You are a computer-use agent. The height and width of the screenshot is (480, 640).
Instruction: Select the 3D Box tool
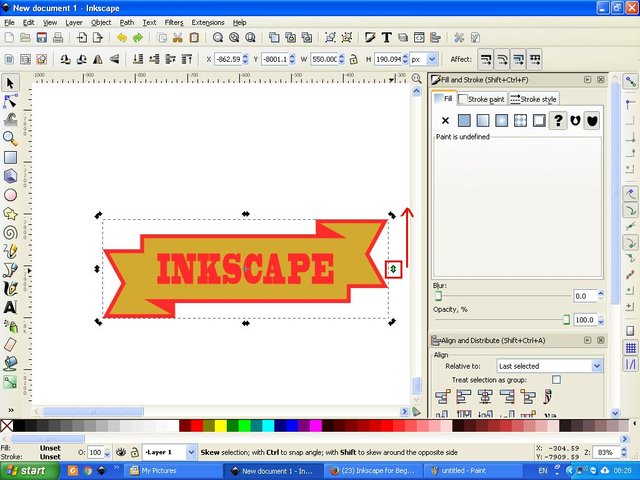pyautogui.click(x=10, y=176)
